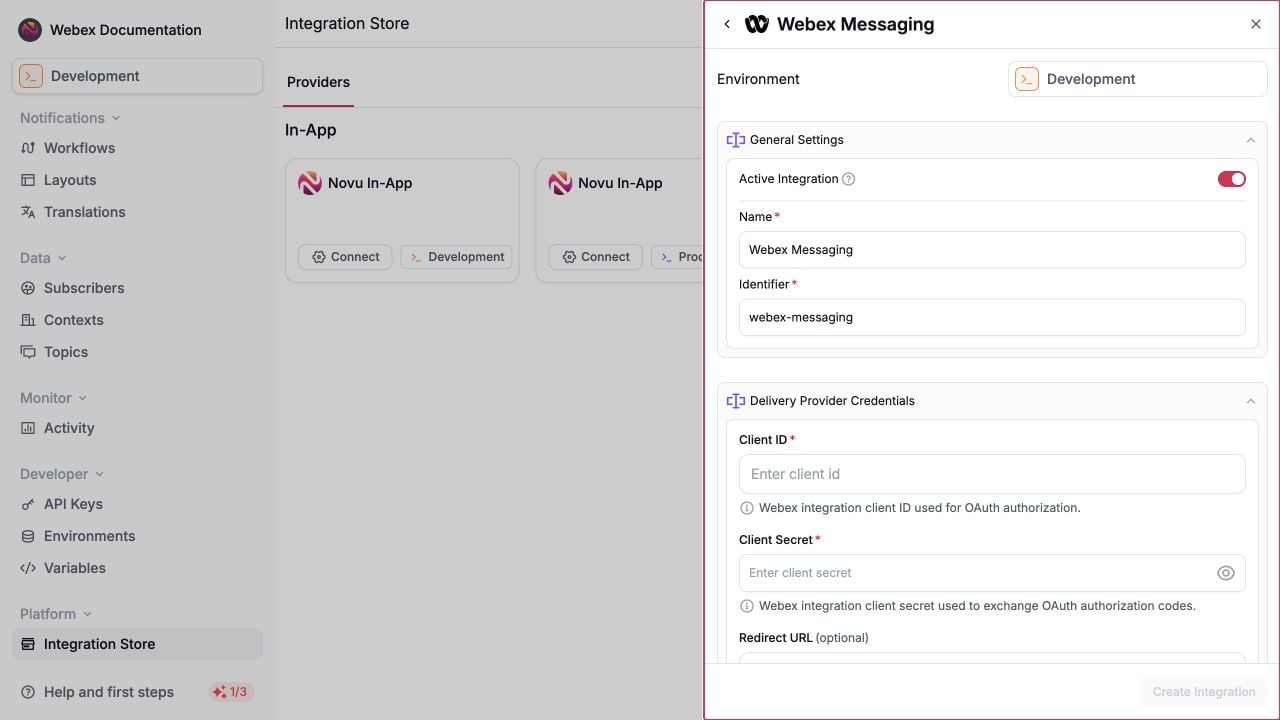
Task: Click Connect on the second Novu In-App card
Action: tap(595, 257)
